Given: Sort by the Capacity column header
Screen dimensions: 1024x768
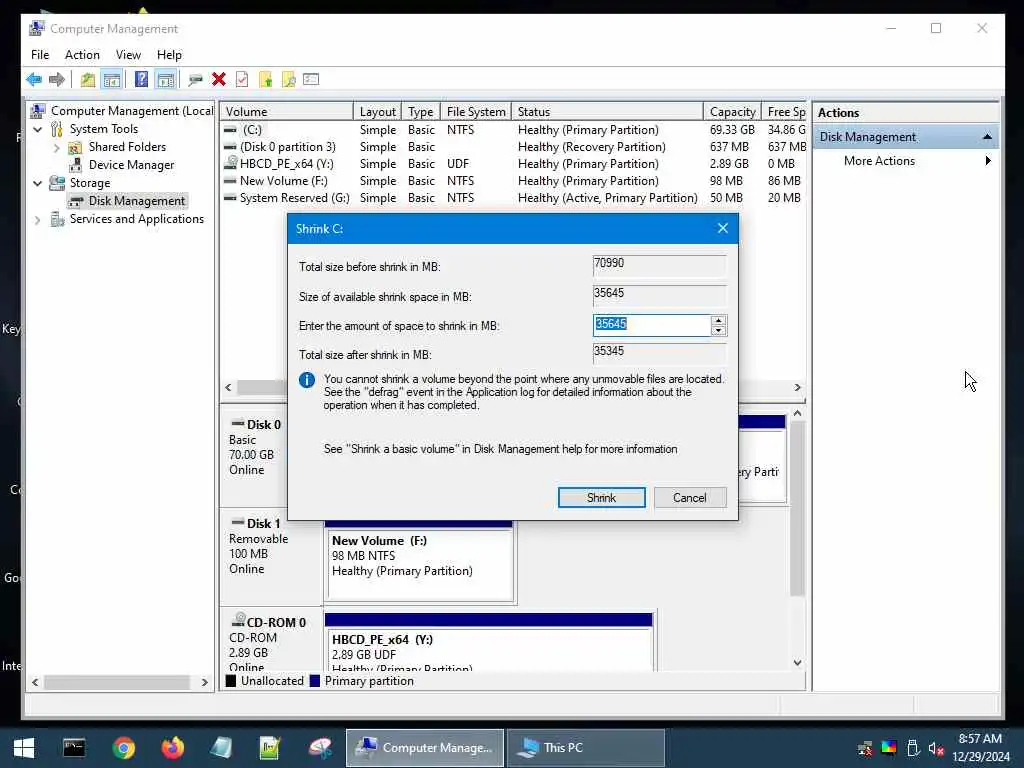Looking at the screenshot, I should point(732,112).
